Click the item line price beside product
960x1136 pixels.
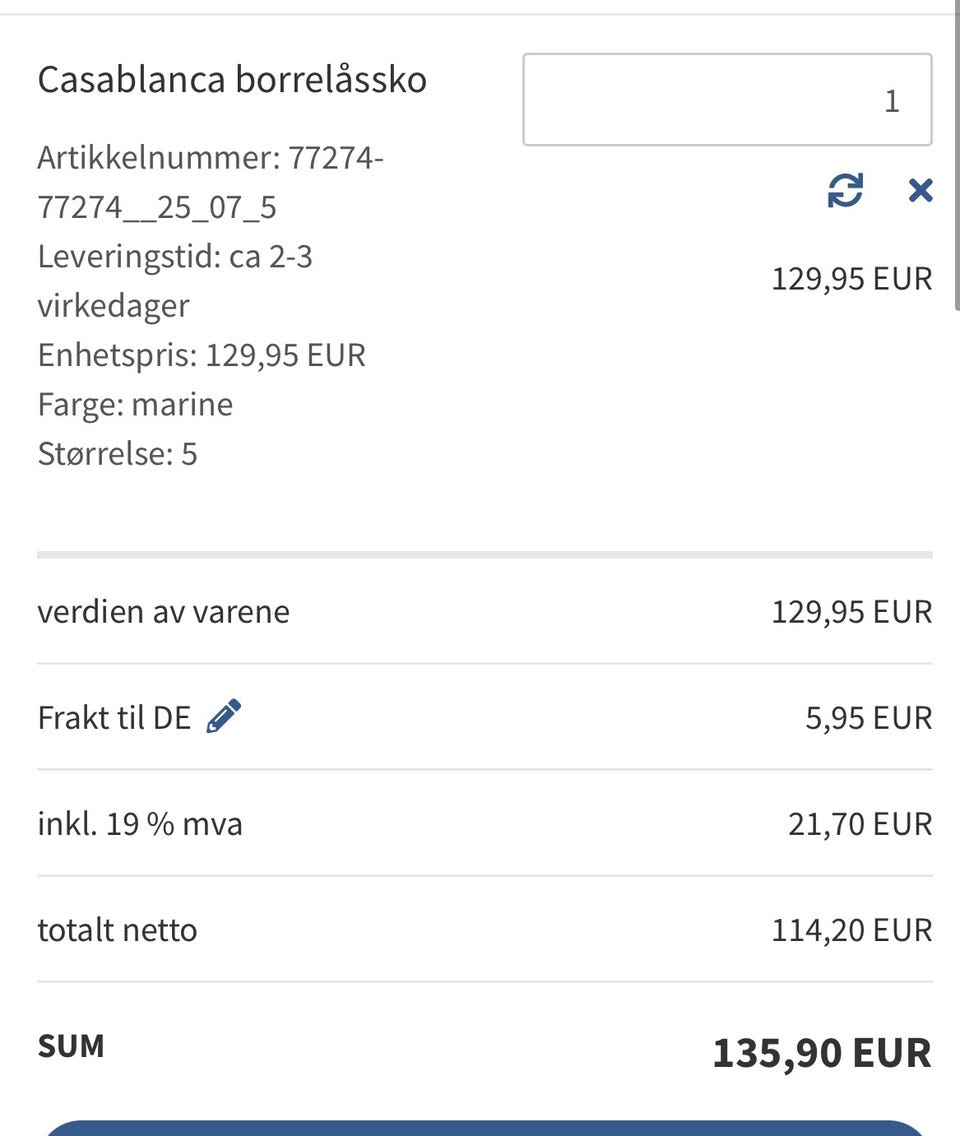click(x=851, y=278)
